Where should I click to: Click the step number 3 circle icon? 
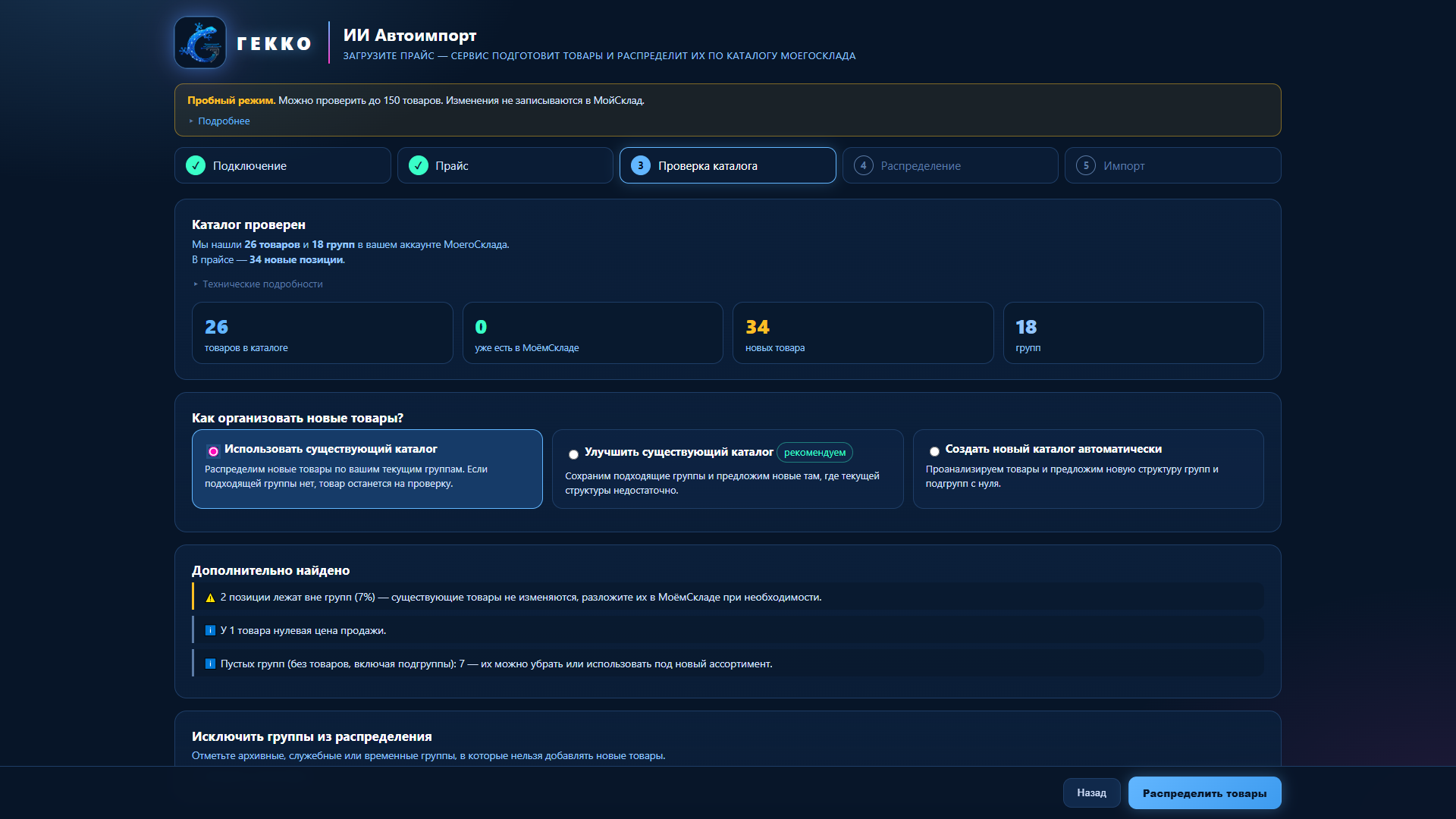pyautogui.click(x=641, y=165)
